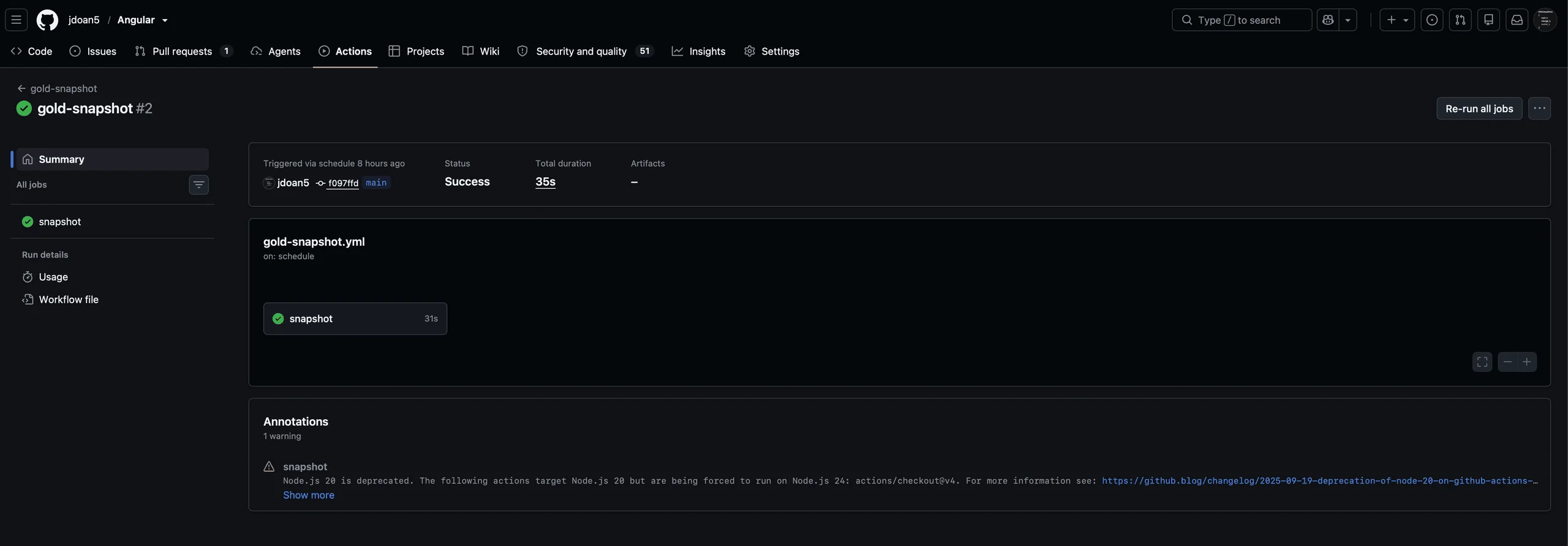Open the repository Settings tab
Screen dimensions: 1568x546
(x=772, y=51)
